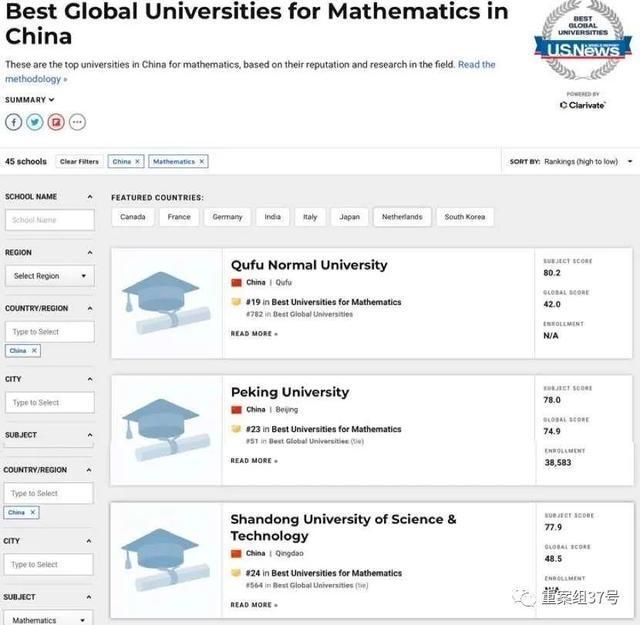The width and height of the screenshot is (640, 625).
Task: Expand the Summary section
Action: point(30,100)
